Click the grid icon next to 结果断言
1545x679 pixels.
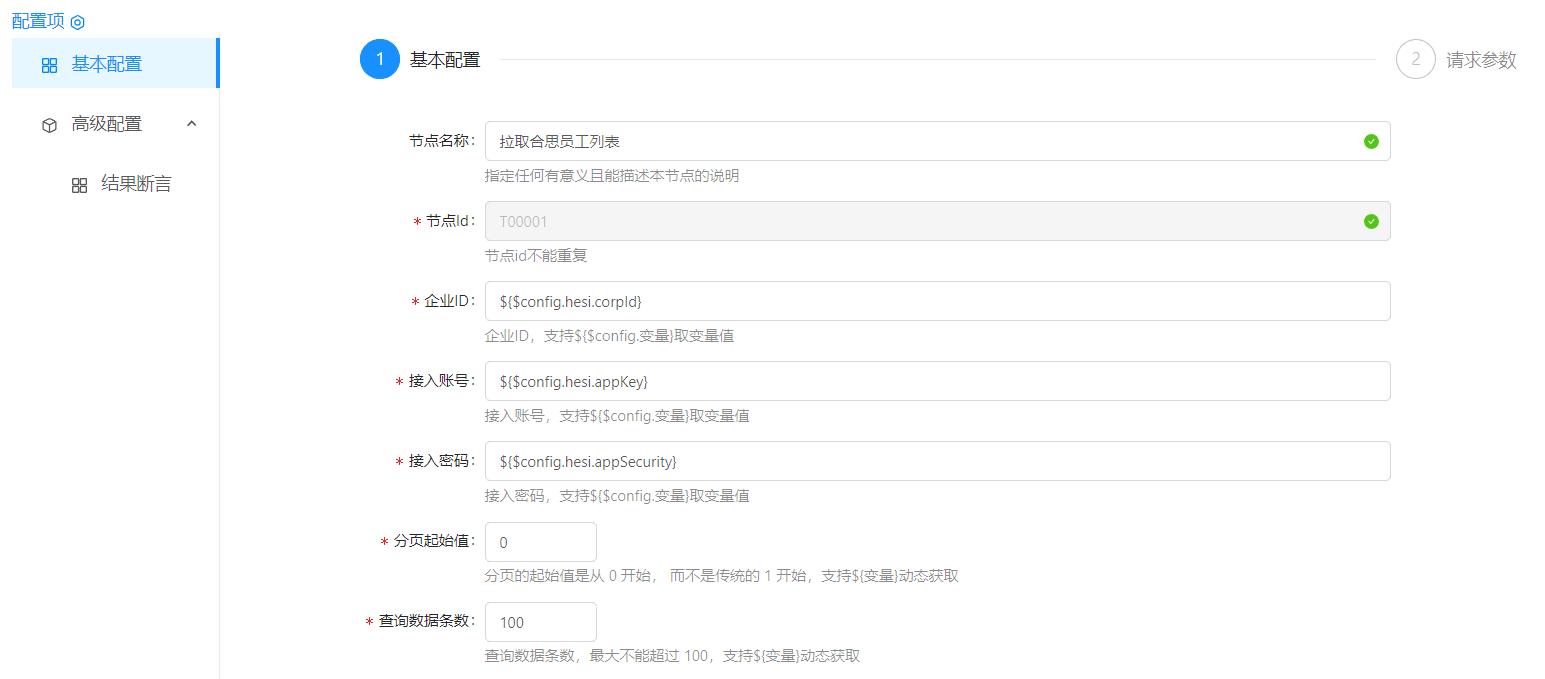[x=80, y=185]
